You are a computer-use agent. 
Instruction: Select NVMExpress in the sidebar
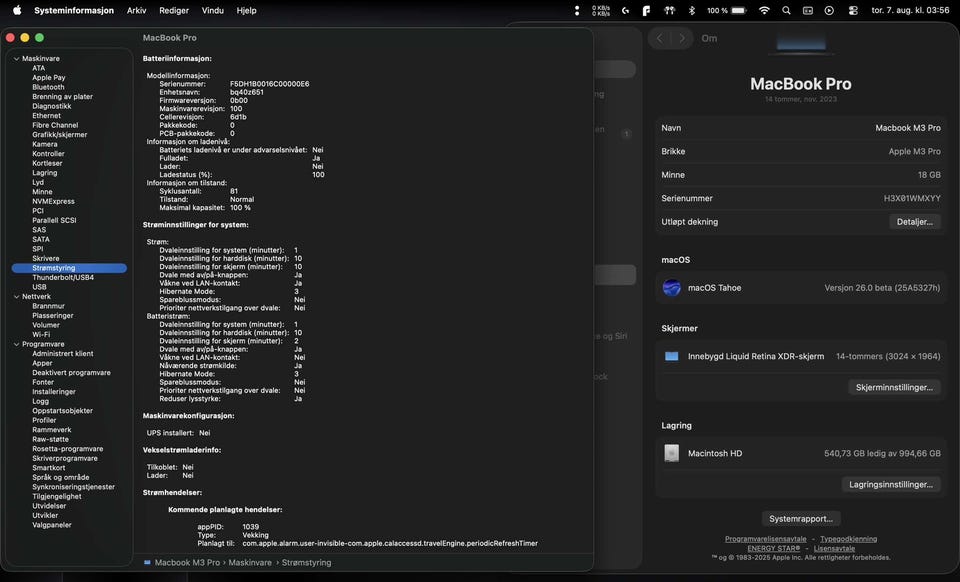pyautogui.click(x=53, y=201)
